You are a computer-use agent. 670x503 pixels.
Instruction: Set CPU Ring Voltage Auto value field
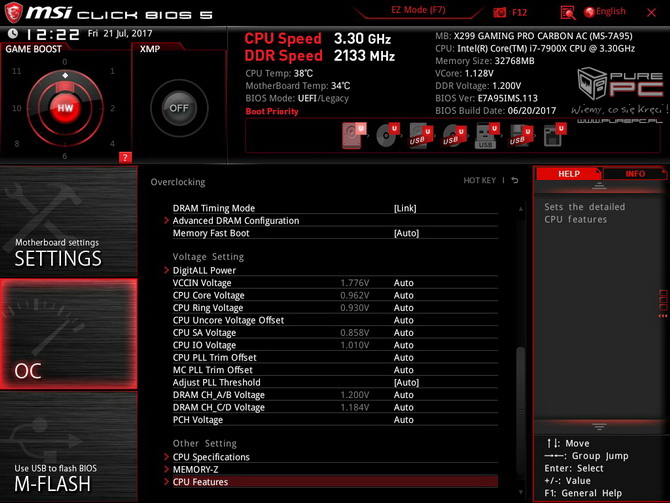pyautogui.click(x=403, y=308)
